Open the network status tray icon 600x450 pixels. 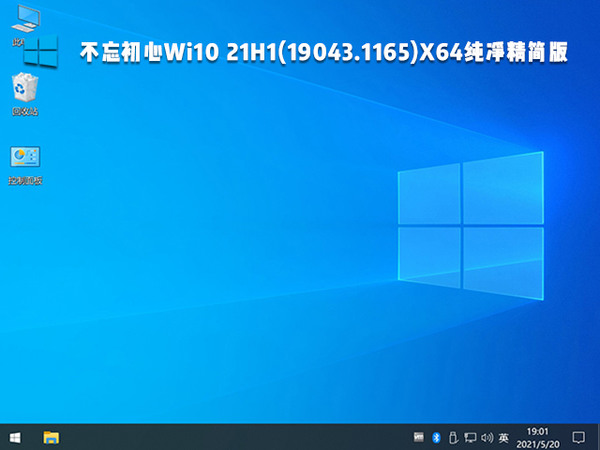coord(469,437)
